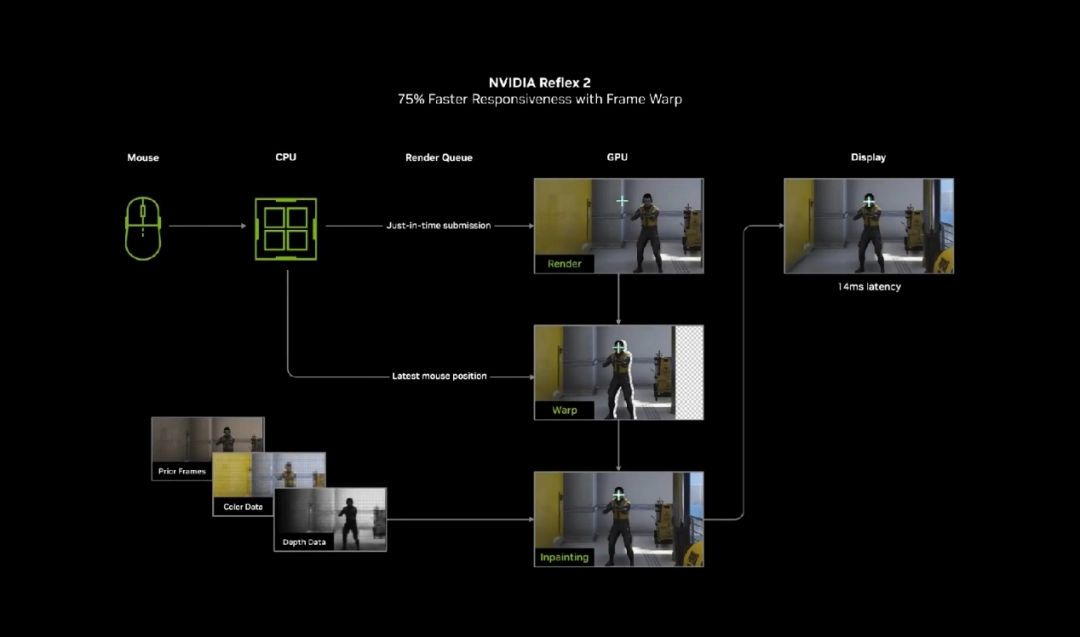Open the Depth Data thumbnail
Screen dimensions: 1080x637
coord(331,519)
